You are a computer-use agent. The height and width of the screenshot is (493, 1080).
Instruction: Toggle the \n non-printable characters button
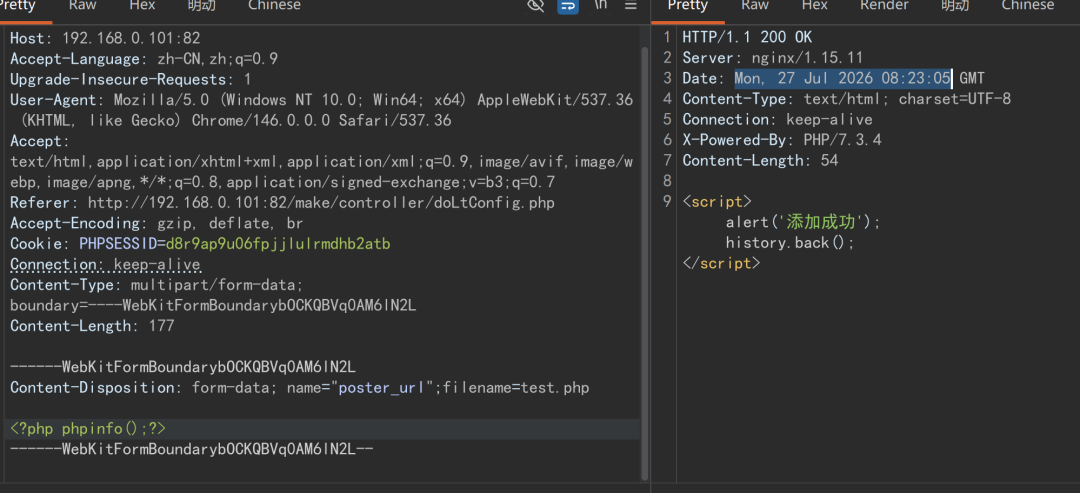[601, 5]
